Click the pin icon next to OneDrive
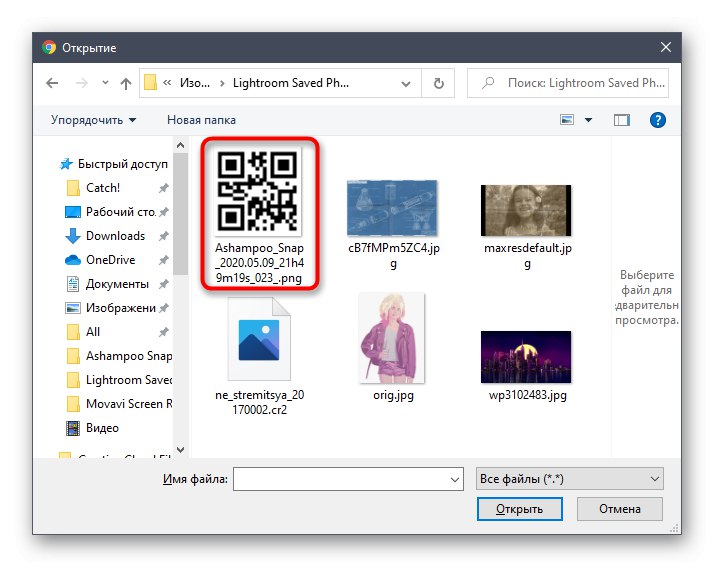Image resolution: width=714 pixels, height=567 pixels. tap(163, 260)
